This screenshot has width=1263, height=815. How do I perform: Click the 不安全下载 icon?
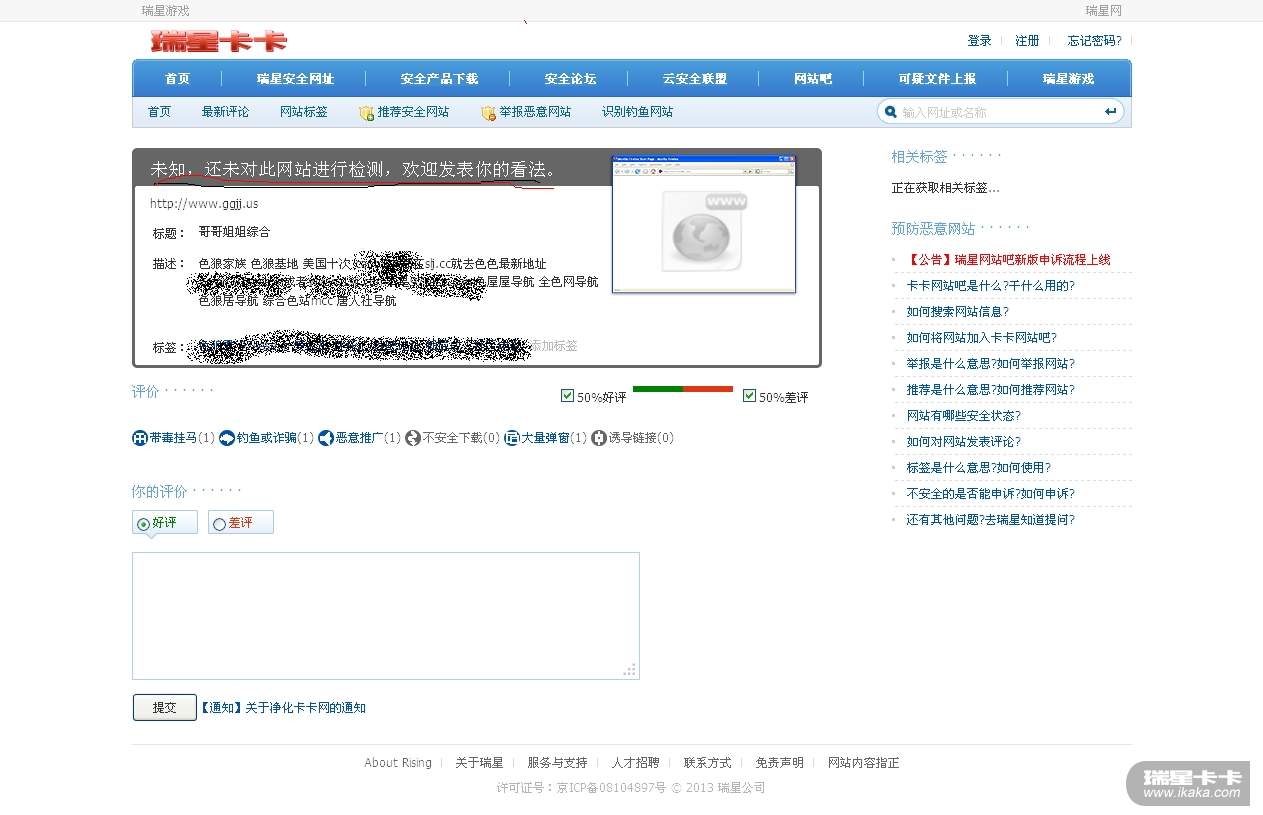[413, 438]
